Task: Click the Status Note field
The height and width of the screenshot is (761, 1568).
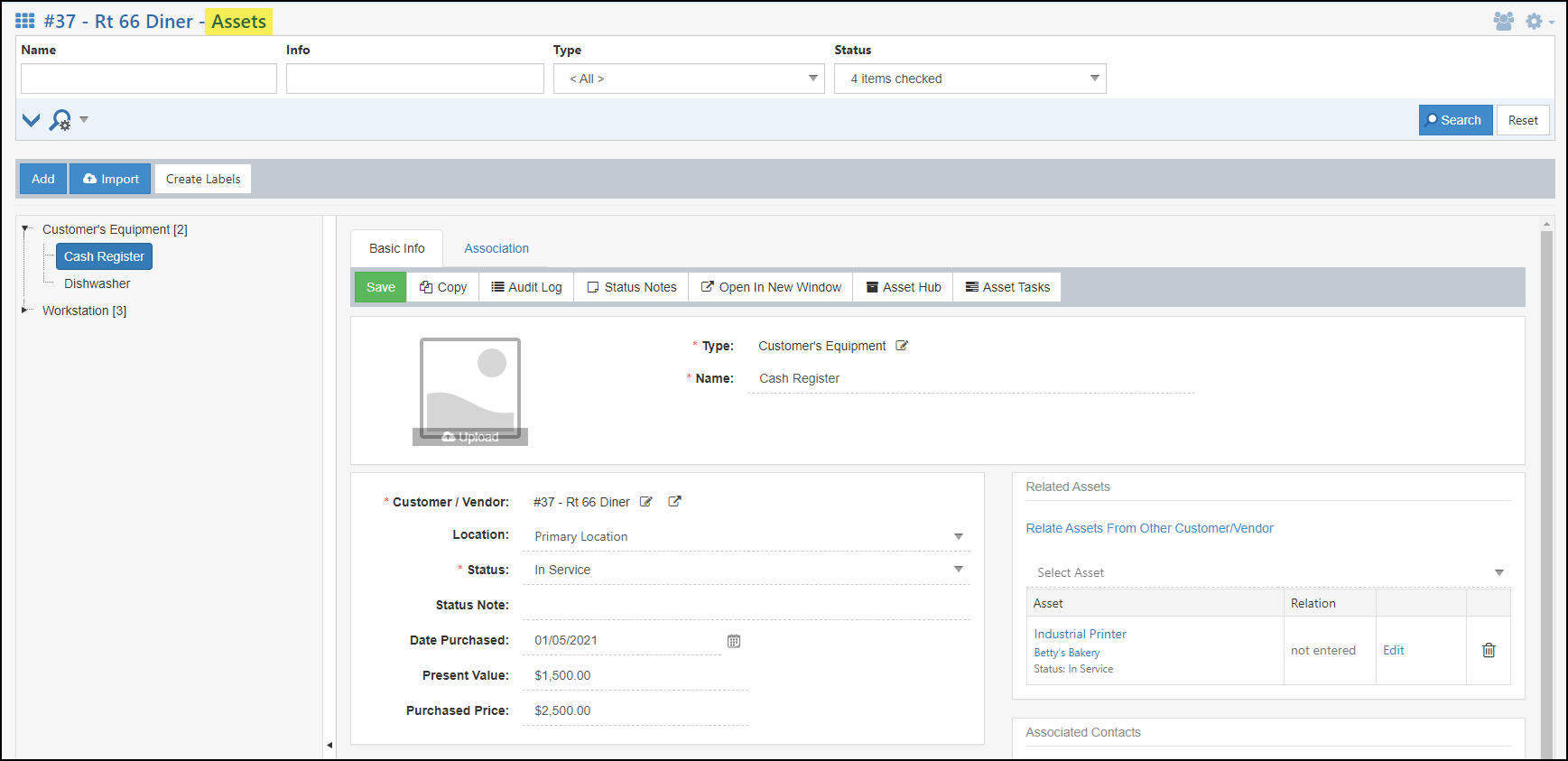Action: [x=747, y=605]
